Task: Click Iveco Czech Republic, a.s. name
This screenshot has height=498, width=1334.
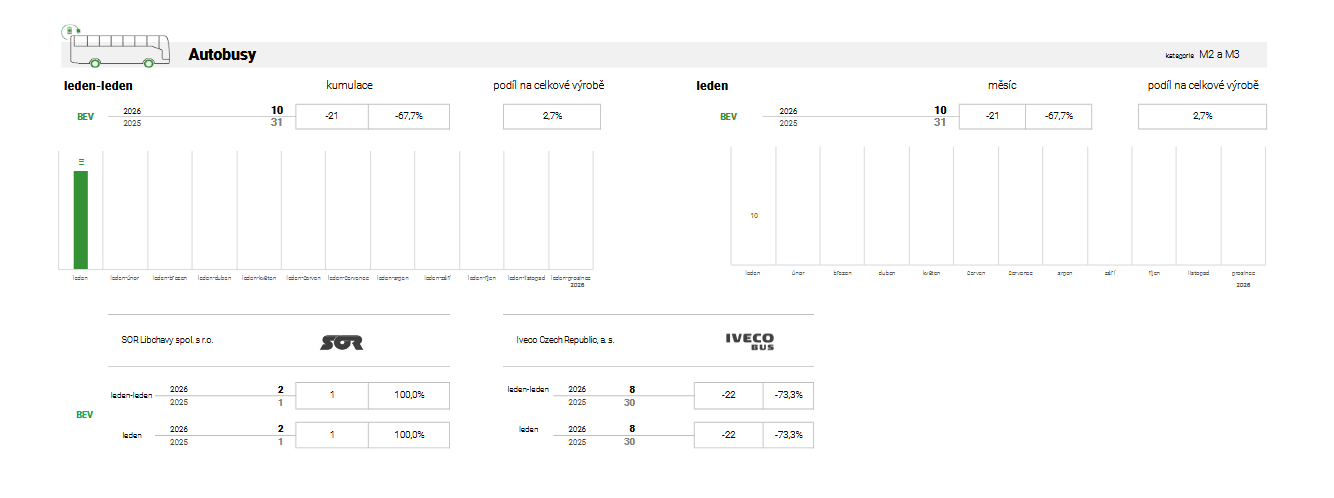Action: 565,340
